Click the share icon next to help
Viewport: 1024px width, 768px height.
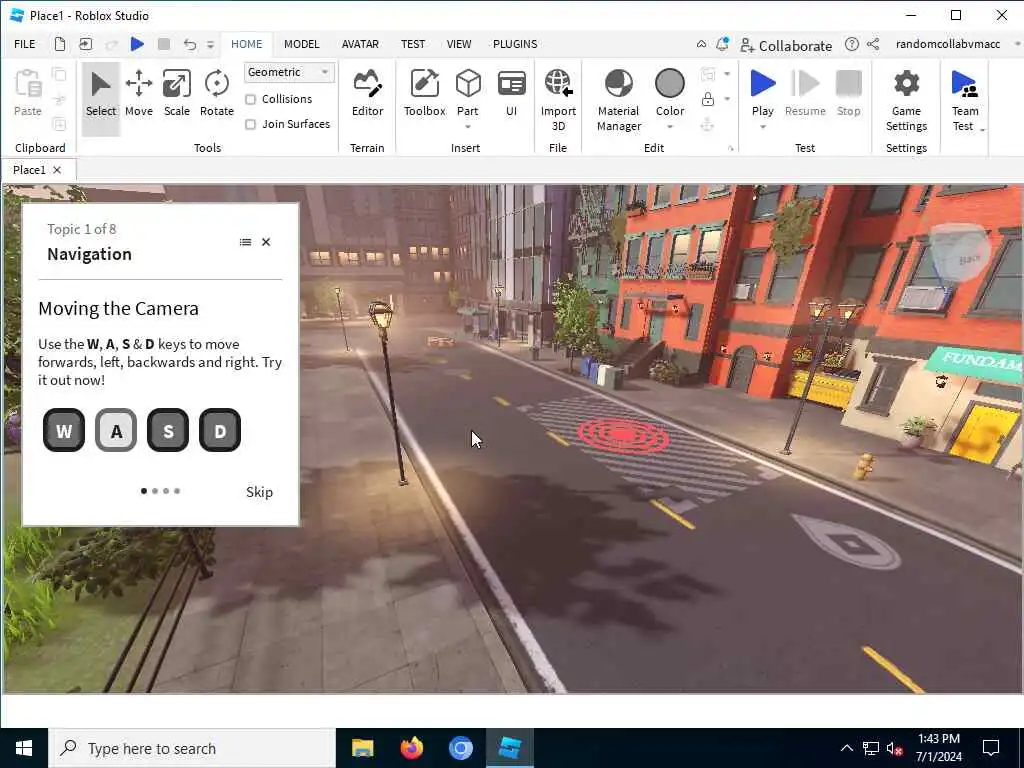pyautogui.click(x=873, y=44)
